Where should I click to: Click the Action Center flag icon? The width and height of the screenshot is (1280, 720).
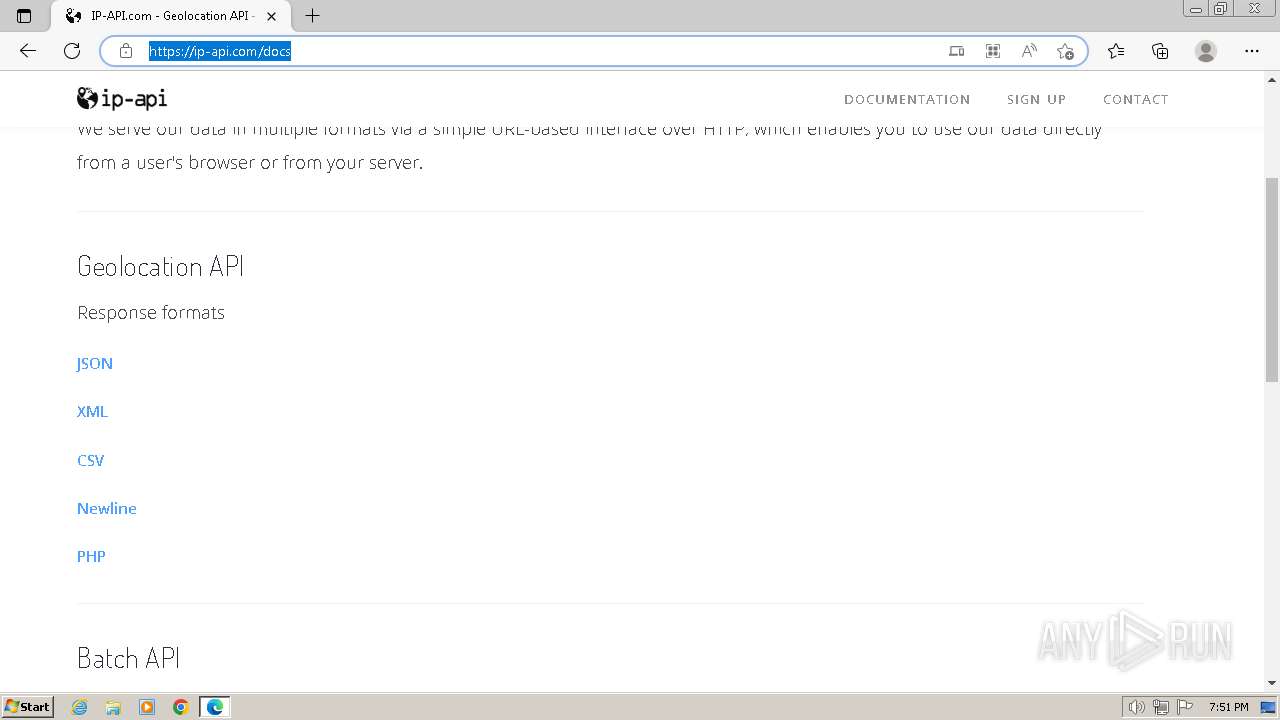[1184, 707]
